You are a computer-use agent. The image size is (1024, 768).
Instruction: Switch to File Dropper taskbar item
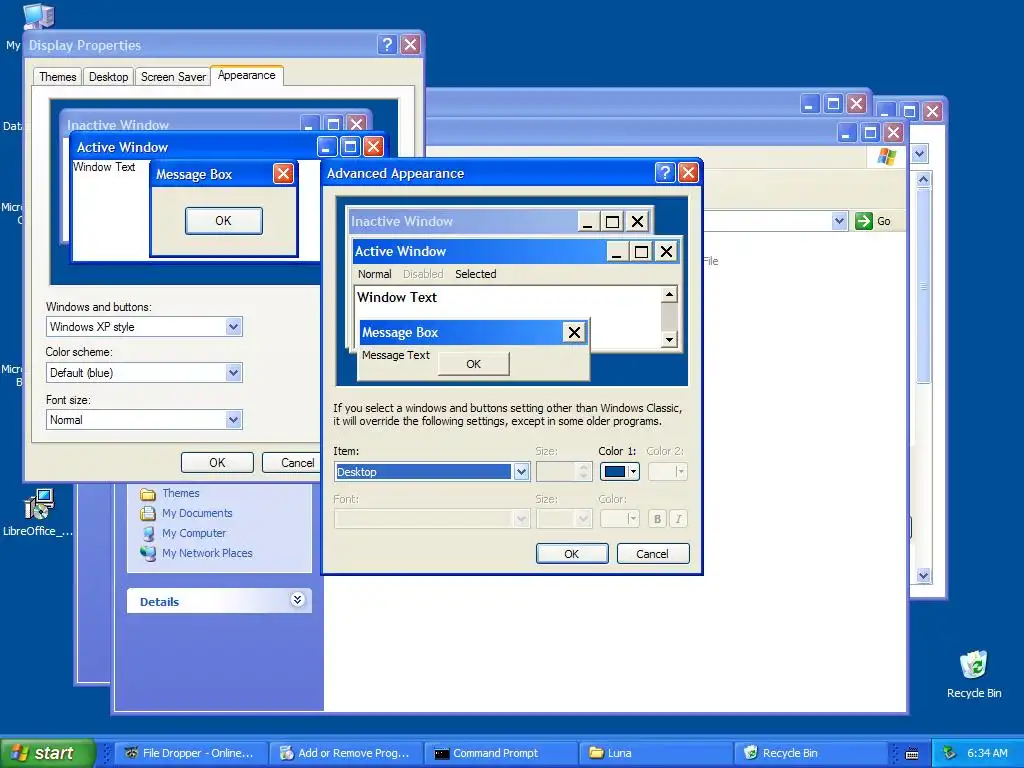[x=191, y=753]
